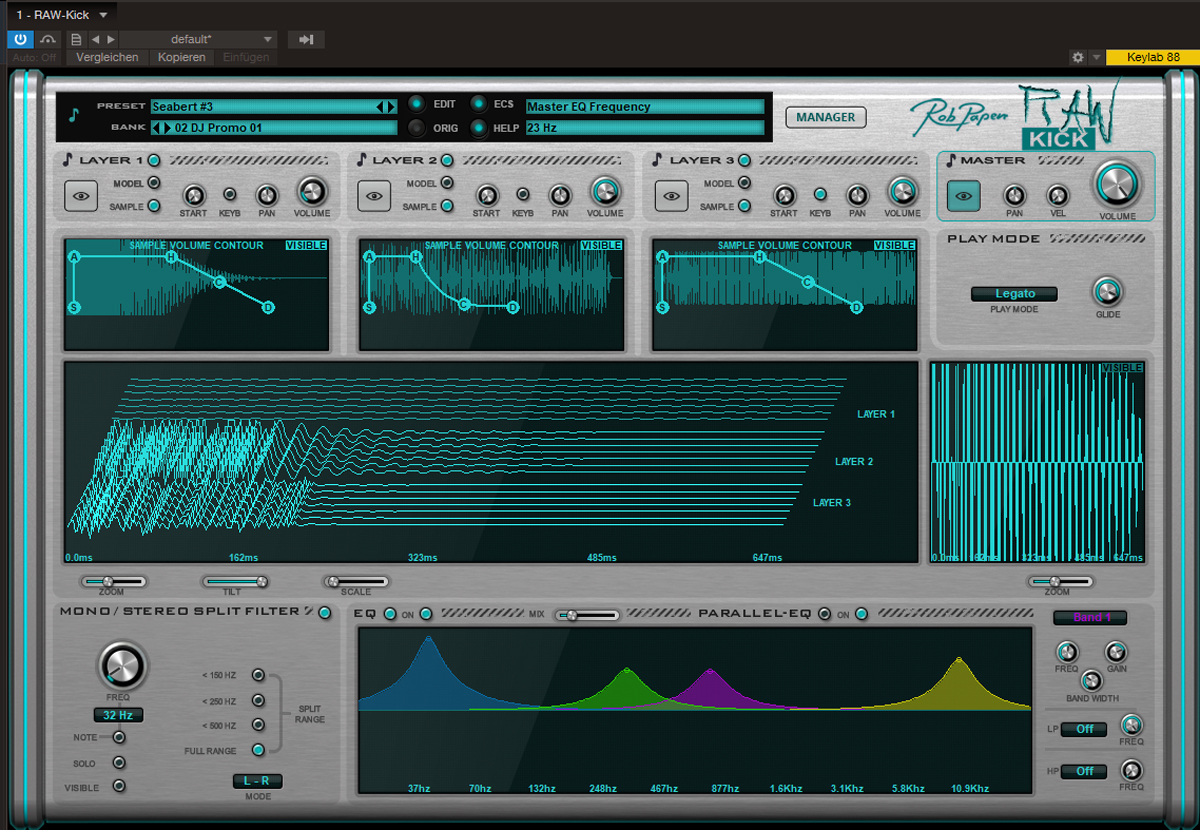Toggle Layer 1 on/off LED
Screen dimensions: 1200x830
pyautogui.click(x=154, y=160)
